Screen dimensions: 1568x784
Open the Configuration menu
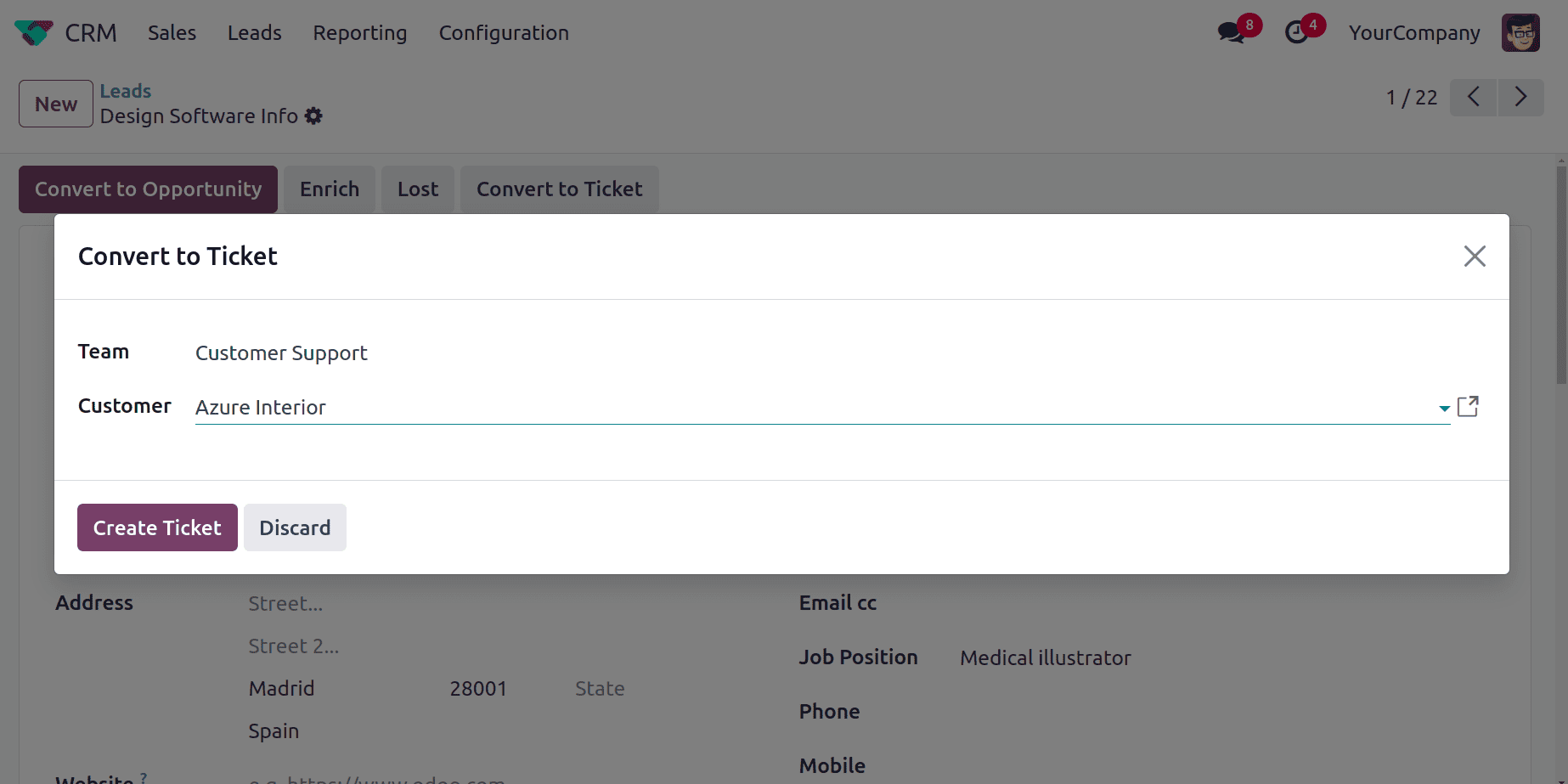click(x=504, y=32)
